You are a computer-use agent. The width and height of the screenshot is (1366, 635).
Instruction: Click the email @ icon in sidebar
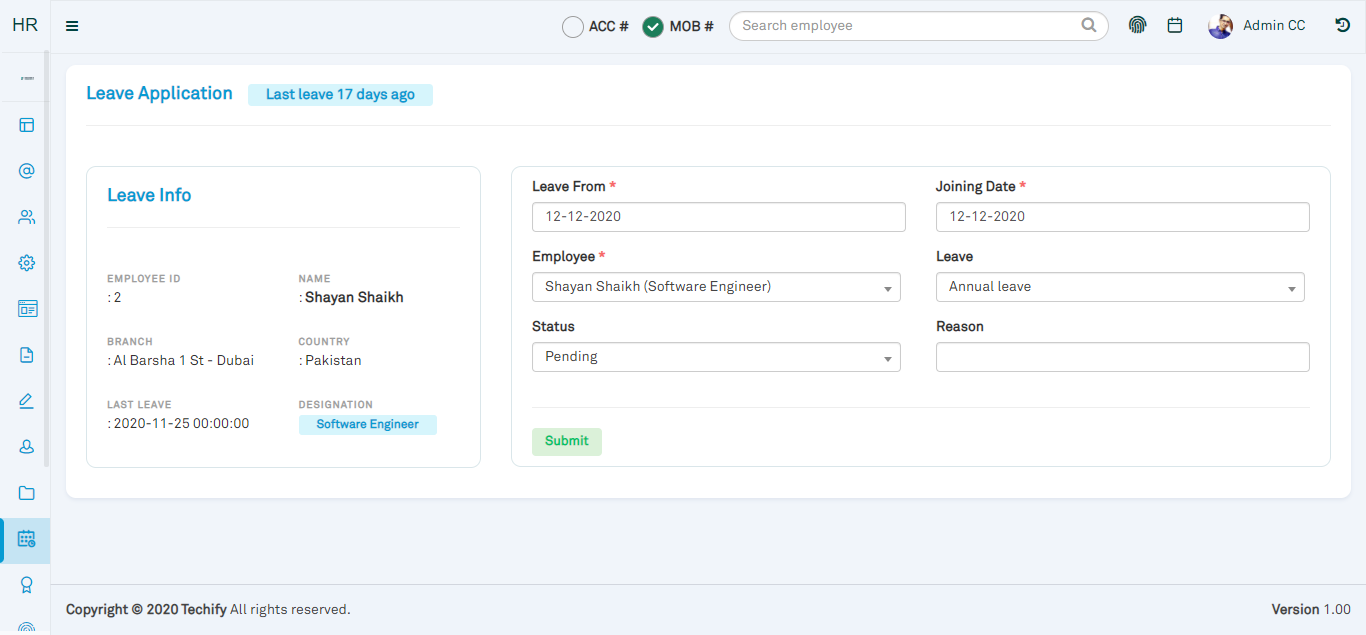click(27, 171)
